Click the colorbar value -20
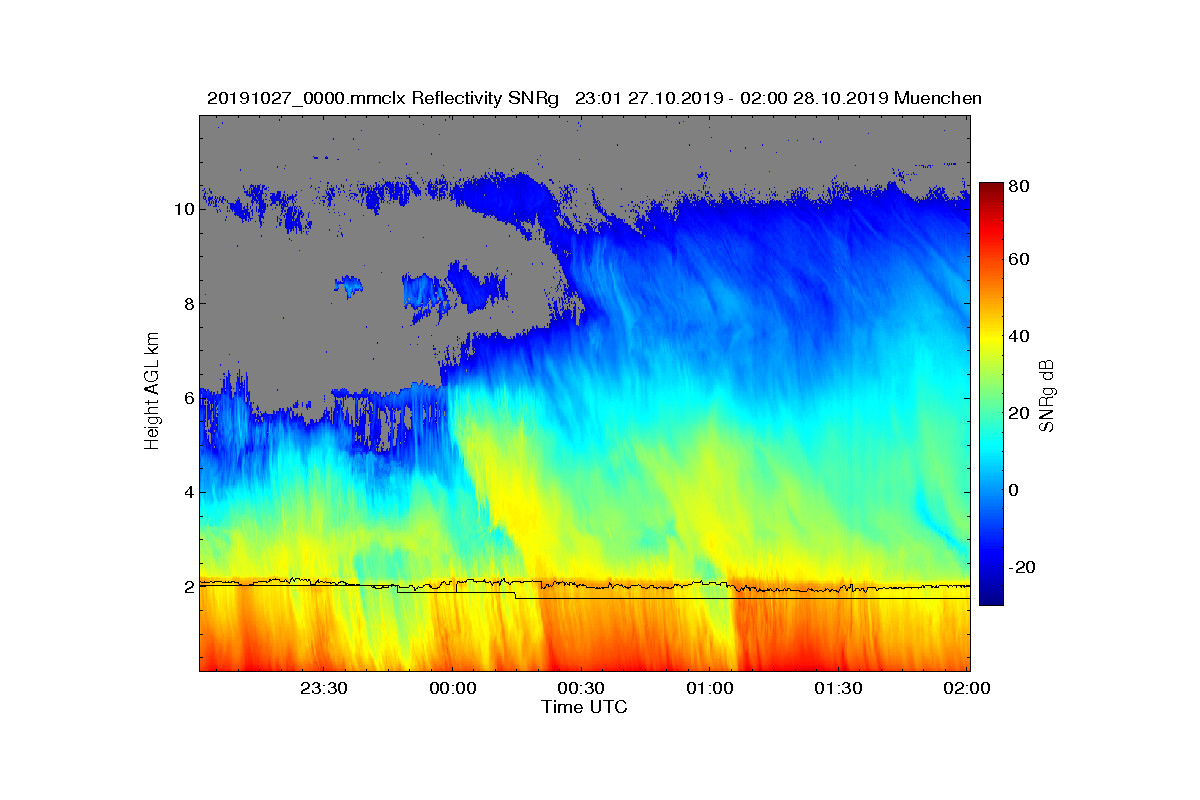The image size is (1200, 800). tap(1023, 567)
